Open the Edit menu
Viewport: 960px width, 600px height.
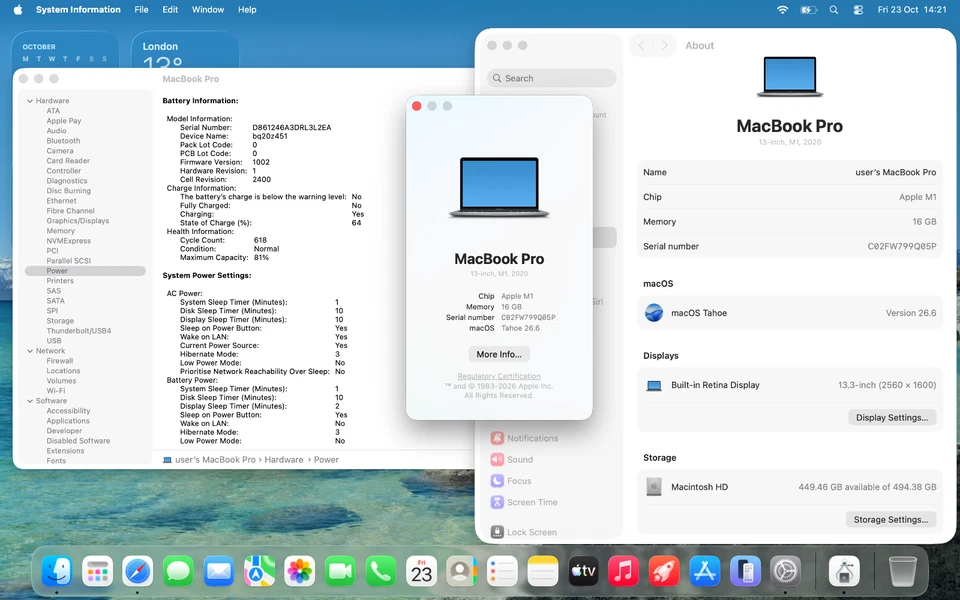coord(170,10)
